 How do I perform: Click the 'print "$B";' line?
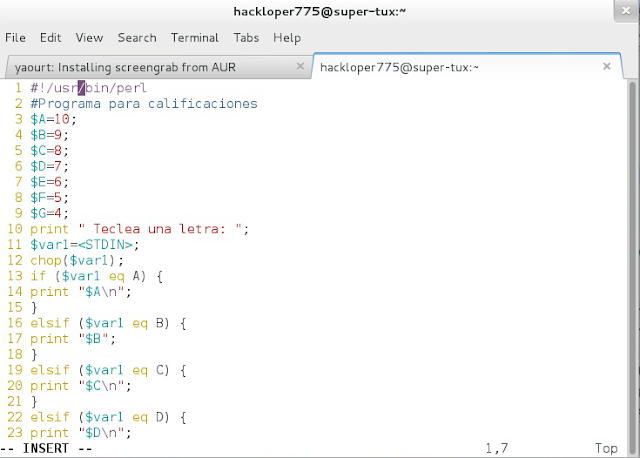click(73, 338)
